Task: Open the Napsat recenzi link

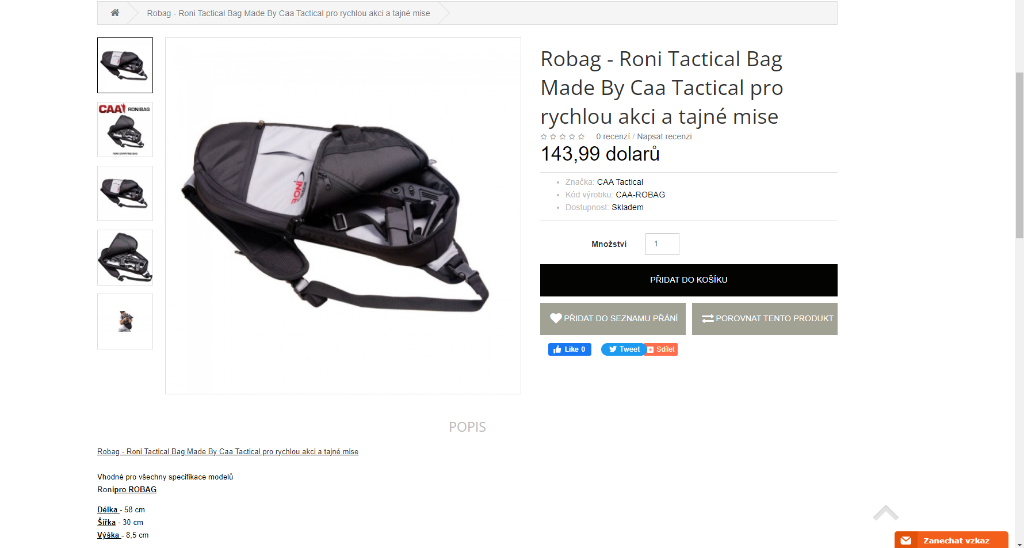Action: pos(664,137)
